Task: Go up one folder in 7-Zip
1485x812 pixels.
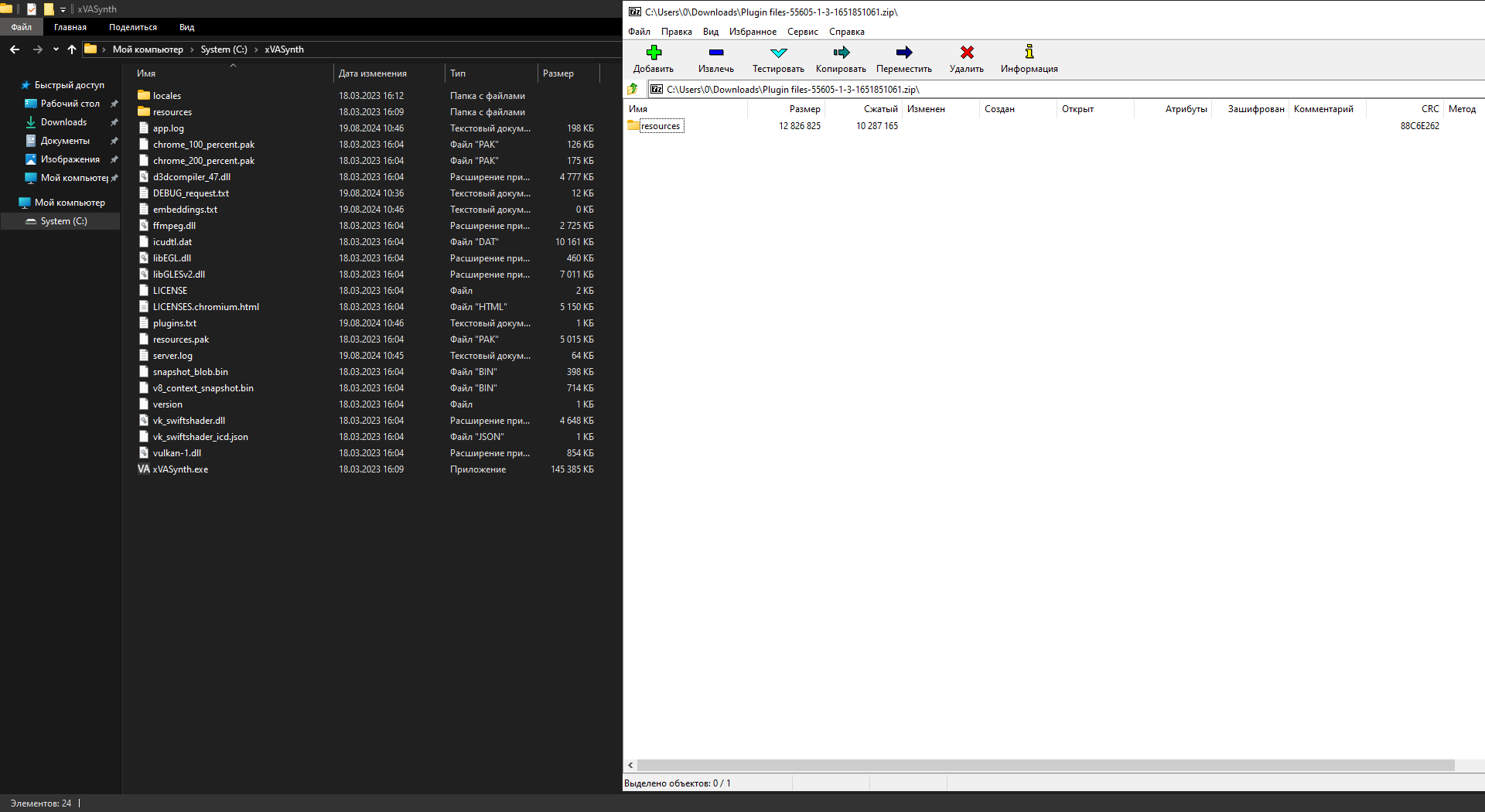Action: pyautogui.click(x=633, y=89)
